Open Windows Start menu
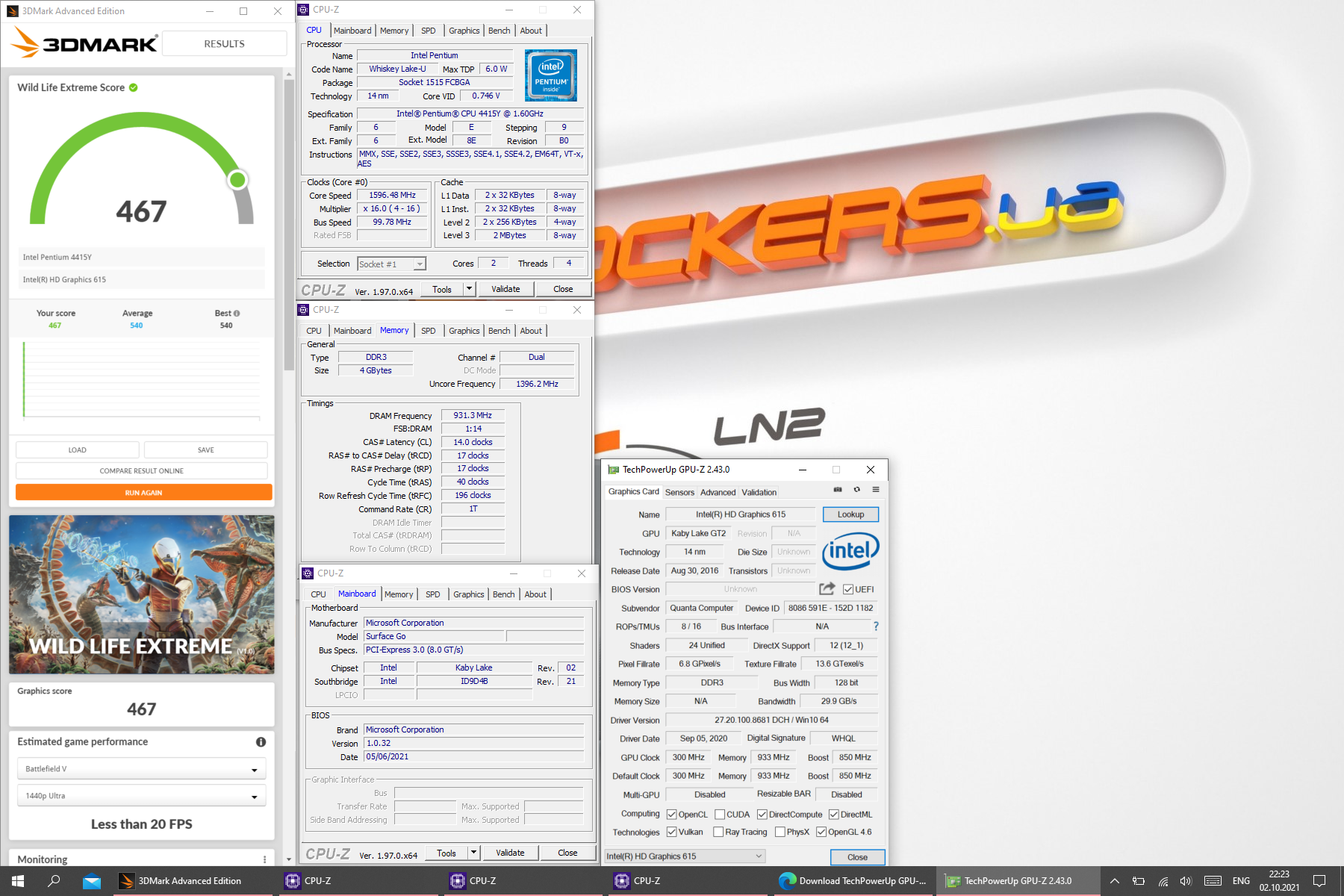 (18, 881)
